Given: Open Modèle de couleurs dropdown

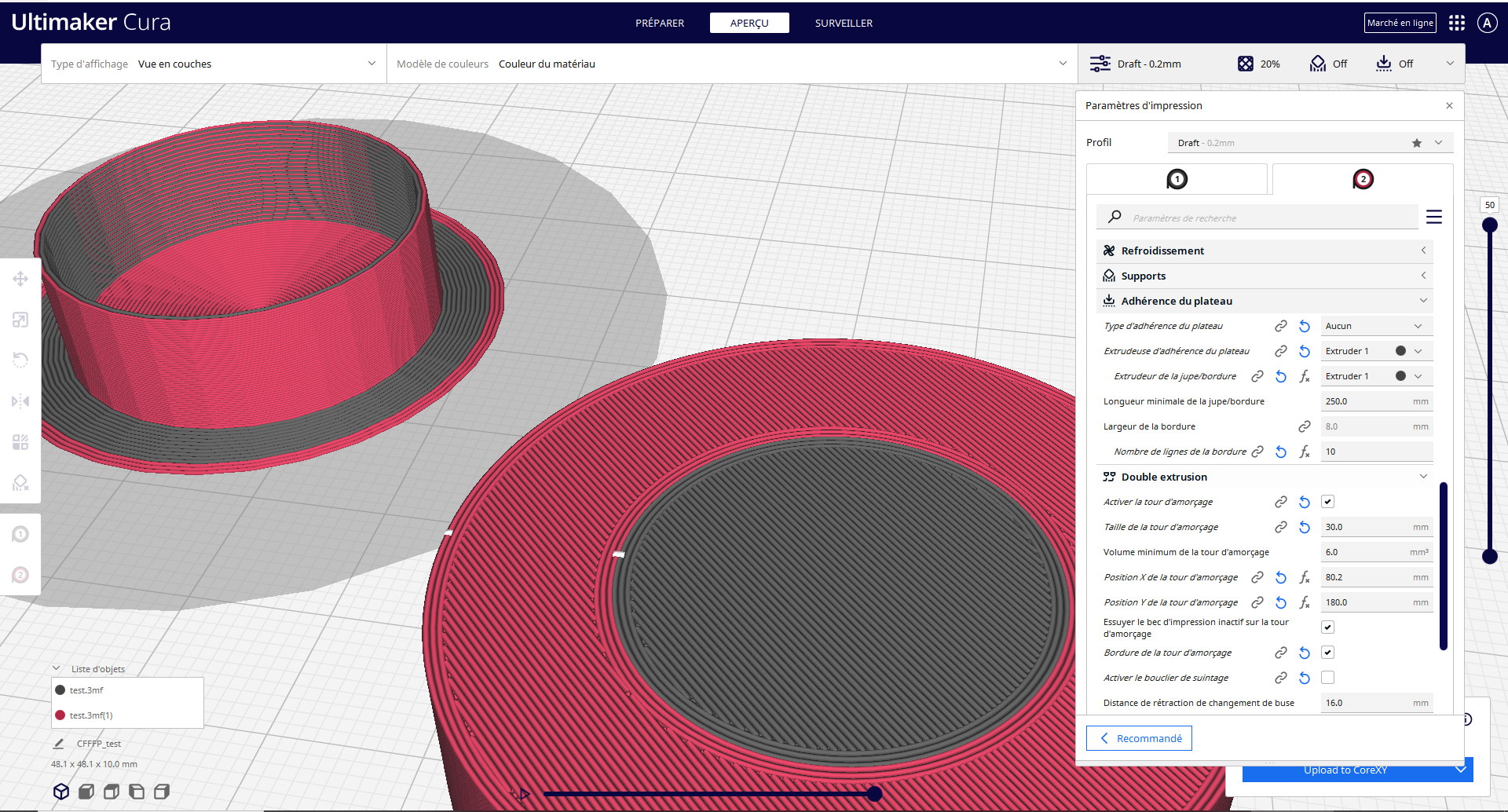Looking at the screenshot, I should [x=731, y=64].
